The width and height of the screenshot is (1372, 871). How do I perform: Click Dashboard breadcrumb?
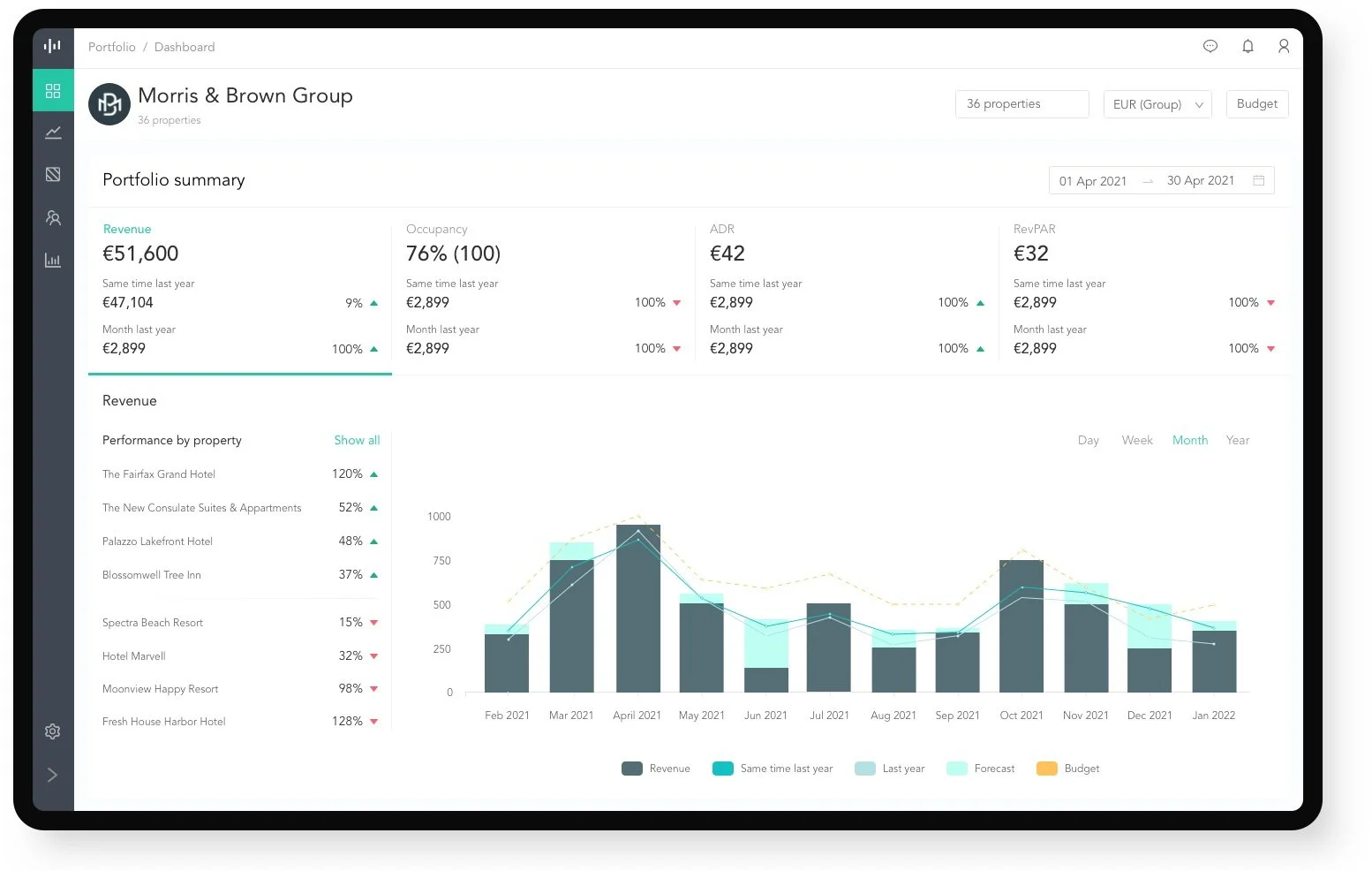coord(185,47)
